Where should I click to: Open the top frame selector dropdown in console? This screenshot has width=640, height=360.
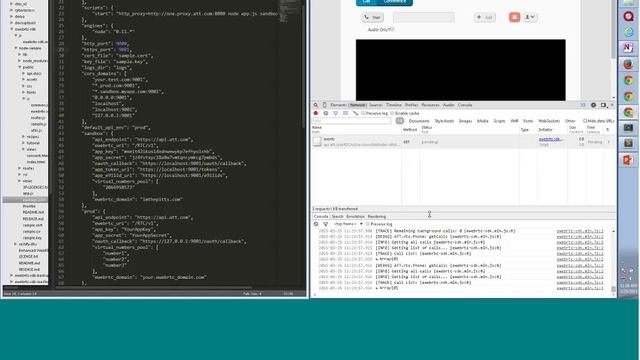click(348, 224)
